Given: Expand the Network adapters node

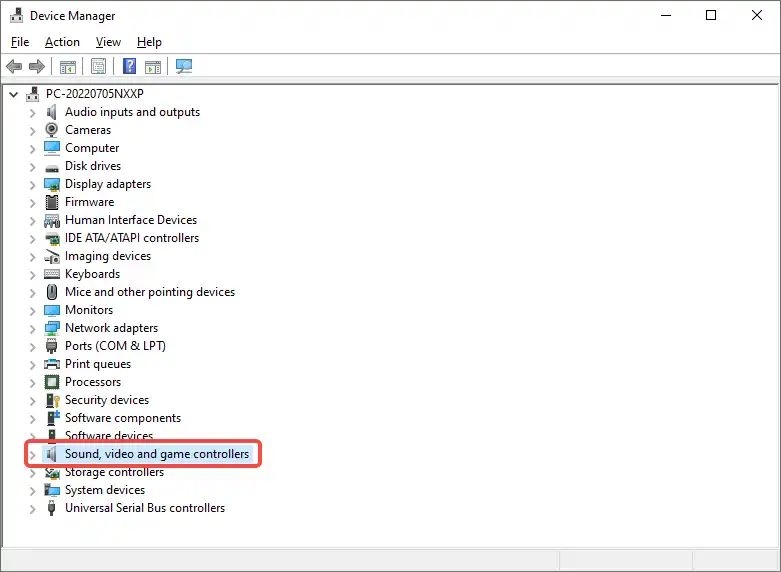Looking at the screenshot, I should (x=32, y=328).
